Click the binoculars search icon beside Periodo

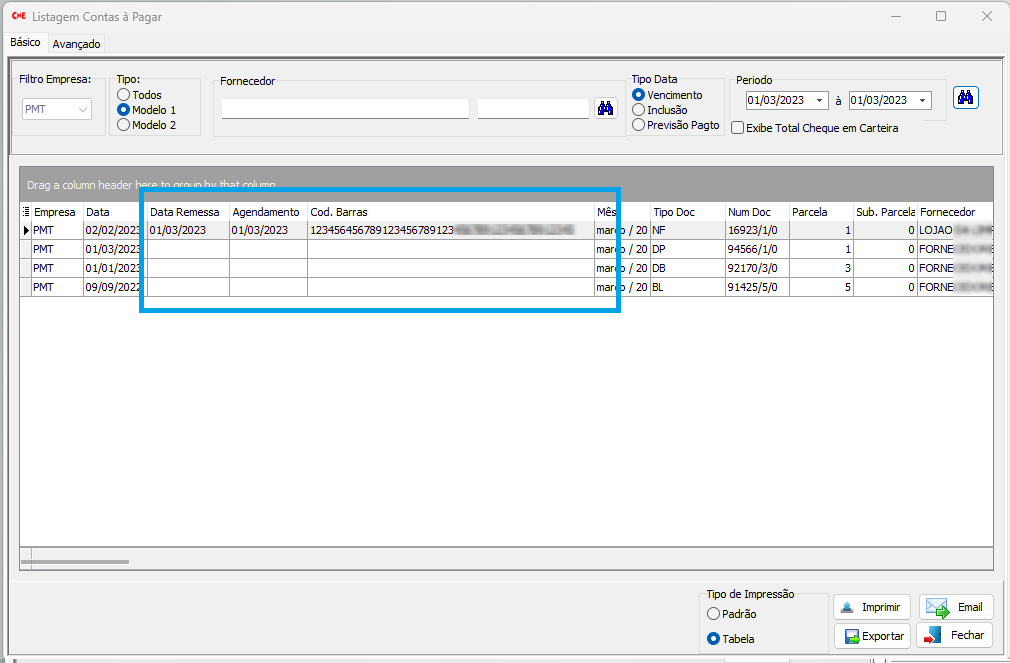point(965,98)
